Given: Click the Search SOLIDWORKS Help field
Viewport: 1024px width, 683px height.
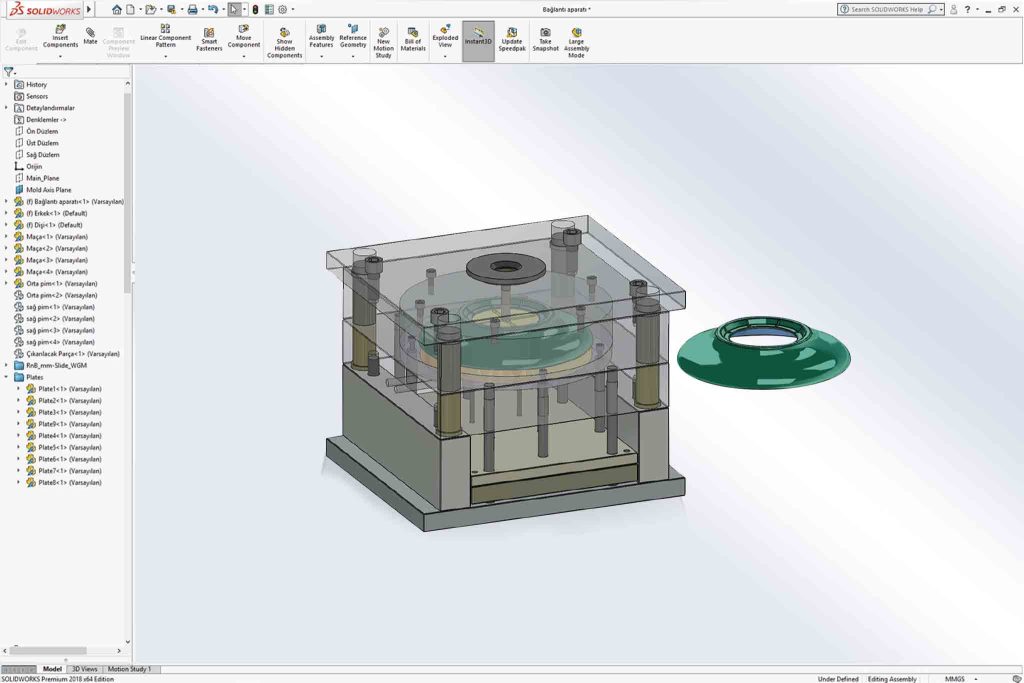Looking at the screenshot, I should tap(885, 9).
